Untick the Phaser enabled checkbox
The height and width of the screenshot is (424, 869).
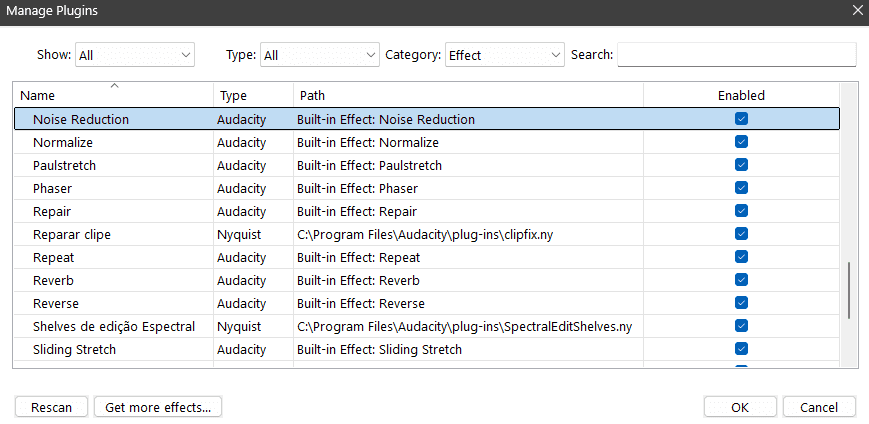741,188
